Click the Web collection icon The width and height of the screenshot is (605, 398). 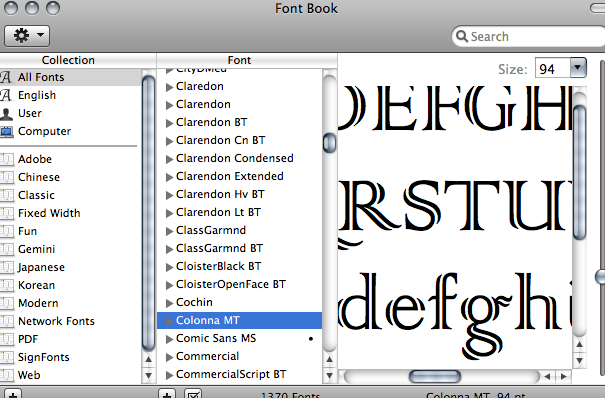point(6,375)
